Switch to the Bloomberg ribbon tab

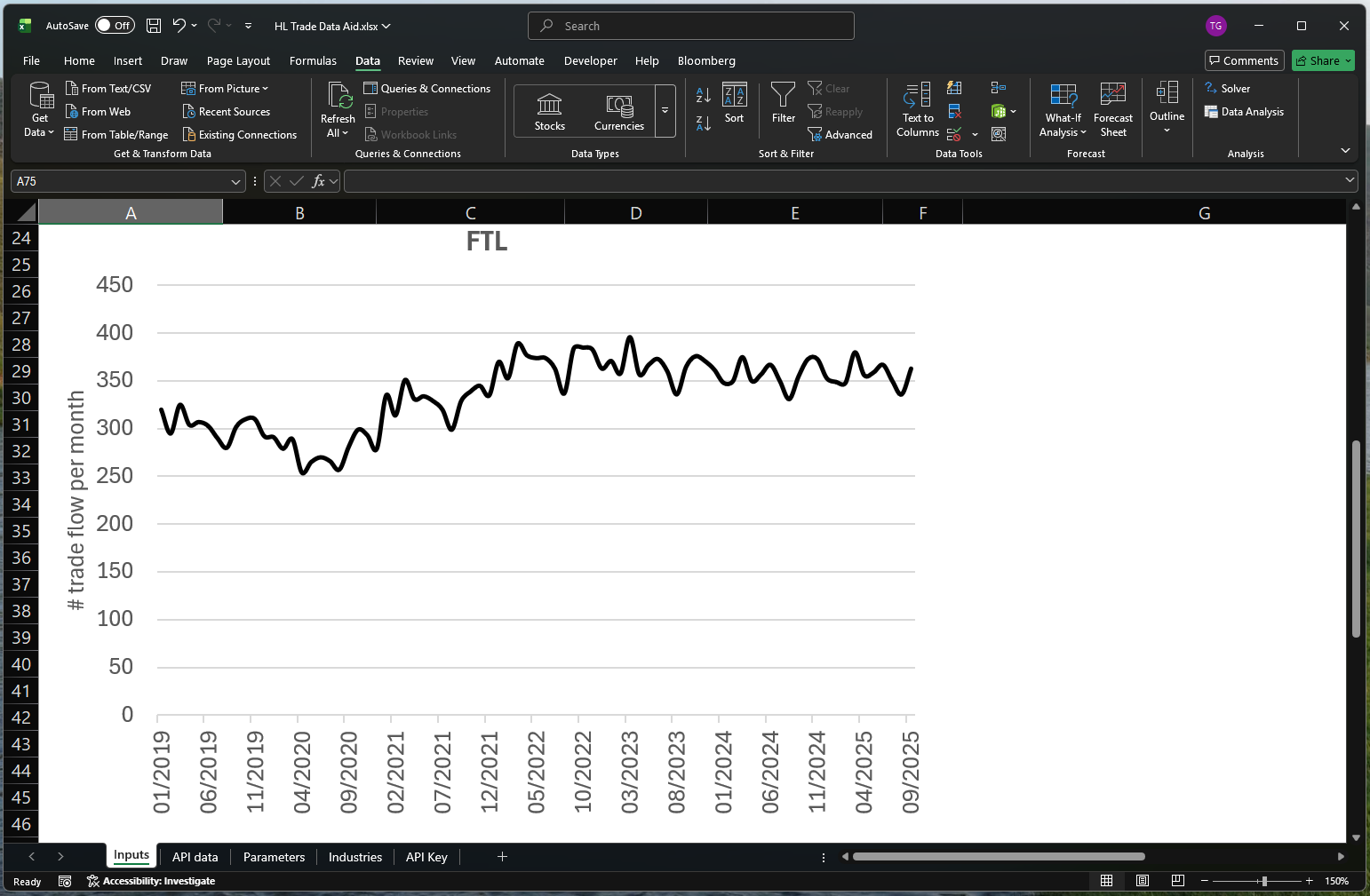point(706,60)
